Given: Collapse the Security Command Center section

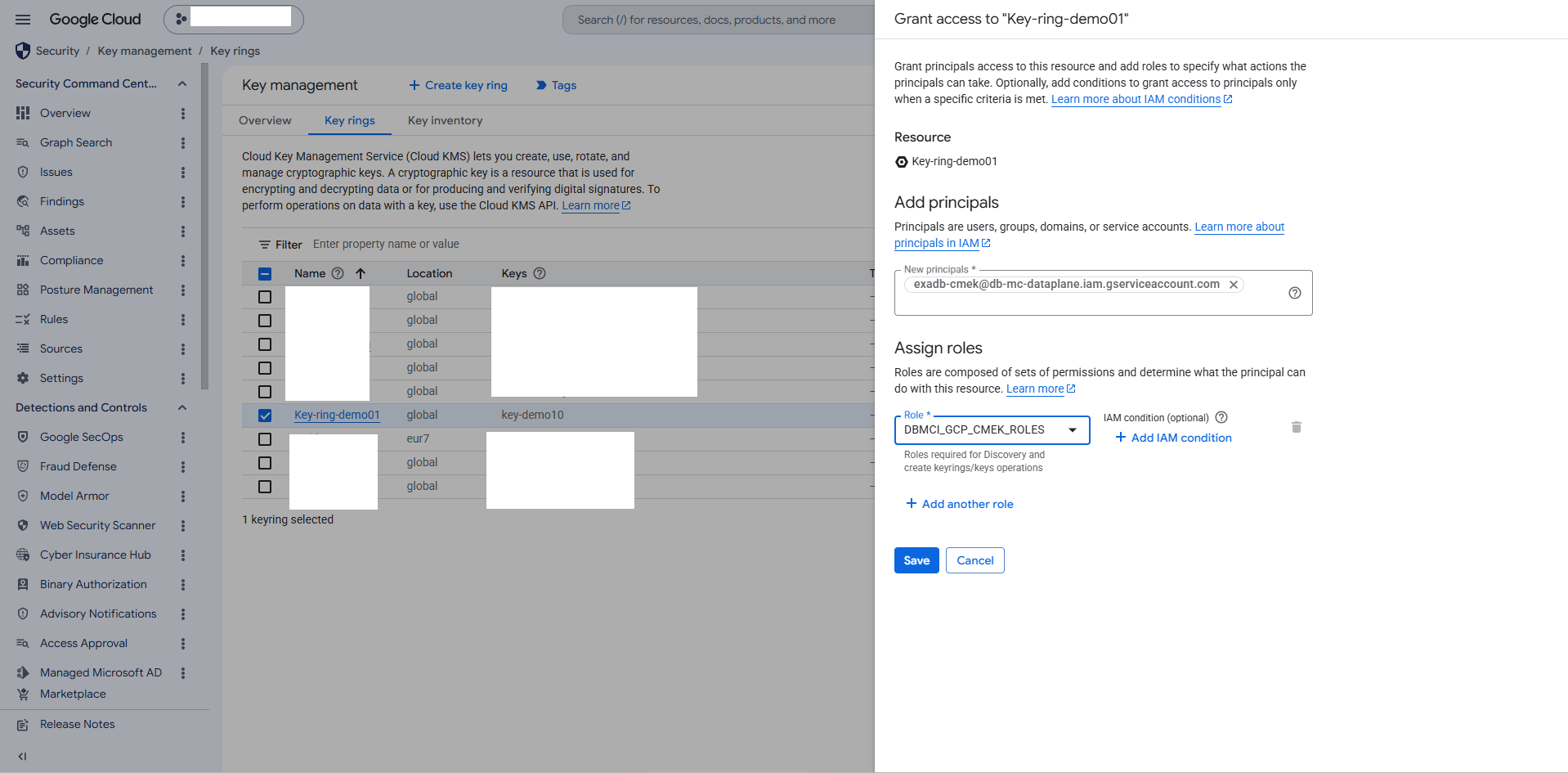Looking at the screenshot, I should [x=182, y=83].
